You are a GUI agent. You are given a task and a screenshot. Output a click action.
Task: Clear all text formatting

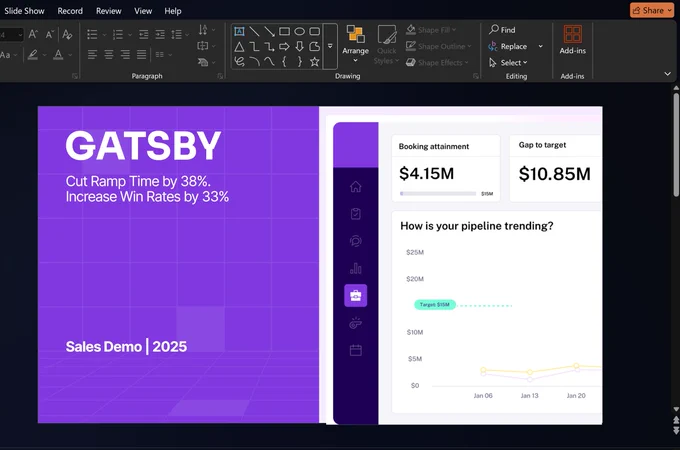pos(67,34)
